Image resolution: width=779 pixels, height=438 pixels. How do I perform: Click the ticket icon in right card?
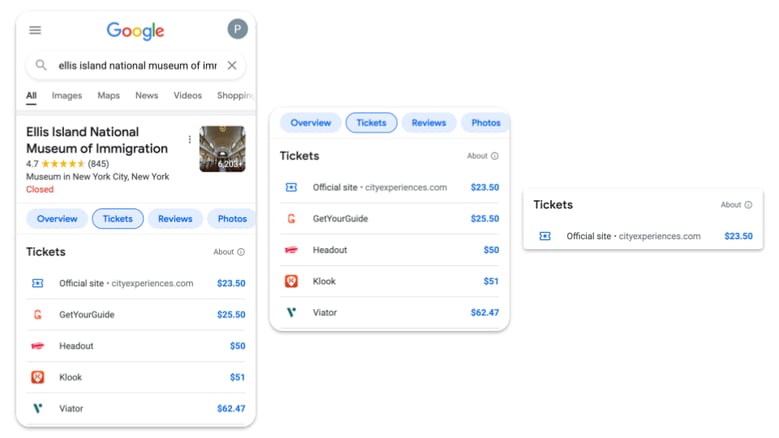[545, 236]
